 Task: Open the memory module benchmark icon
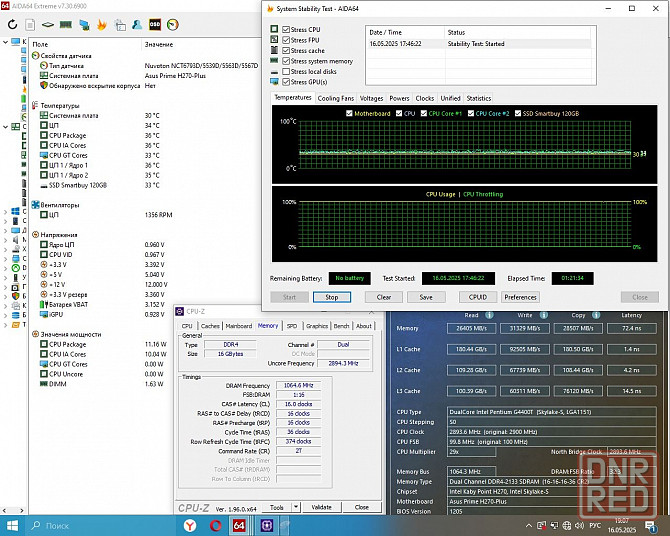(x=65, y=25)
